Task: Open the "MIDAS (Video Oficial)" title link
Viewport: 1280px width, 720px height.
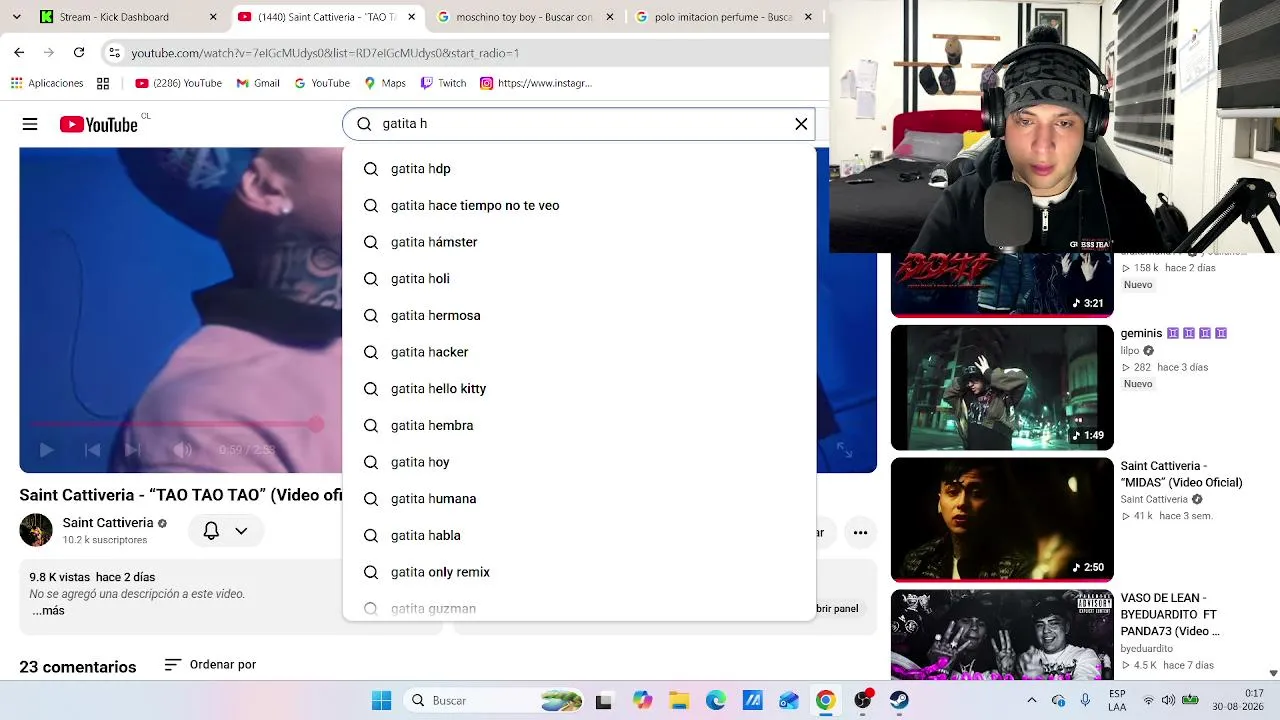Action: point(1181,474)
